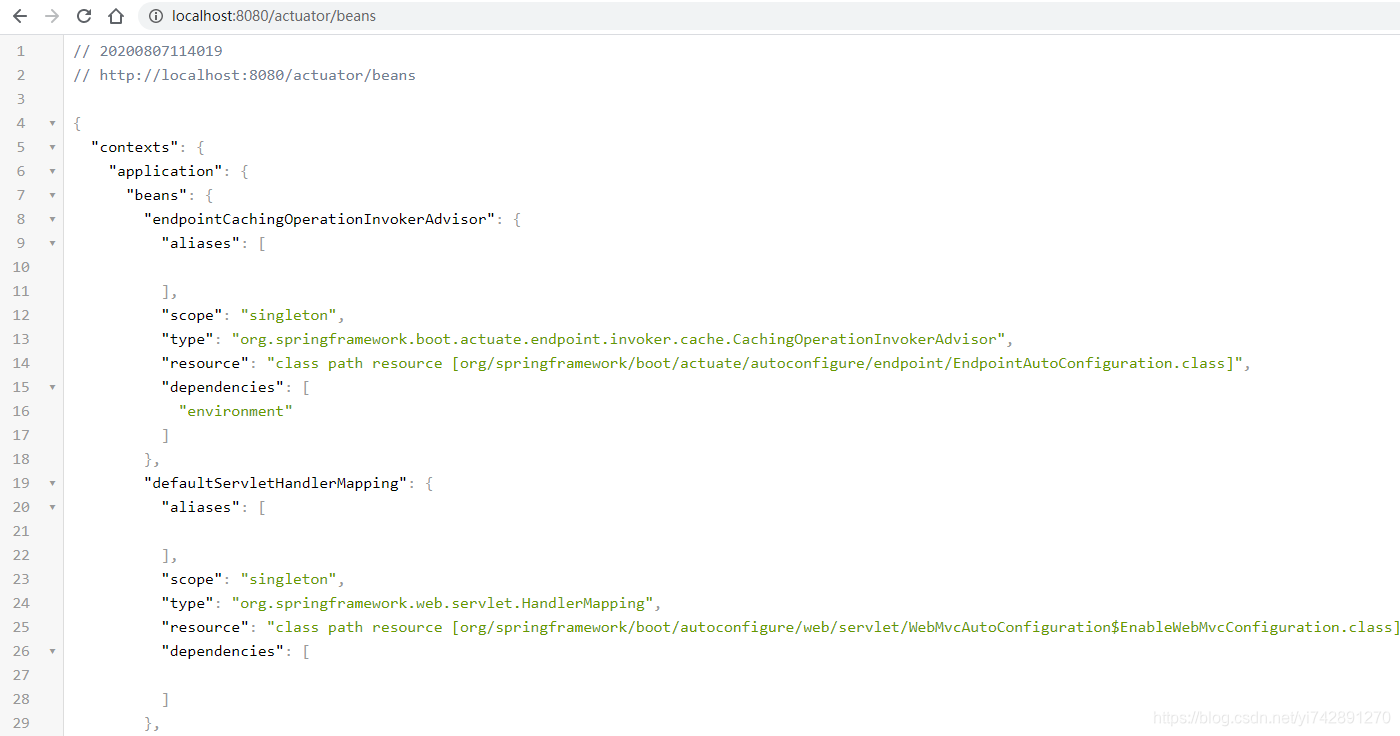Click the "resource" key on line 14
The height and width of the screenshot is (736, 1400).
click(x=205, y=363)
